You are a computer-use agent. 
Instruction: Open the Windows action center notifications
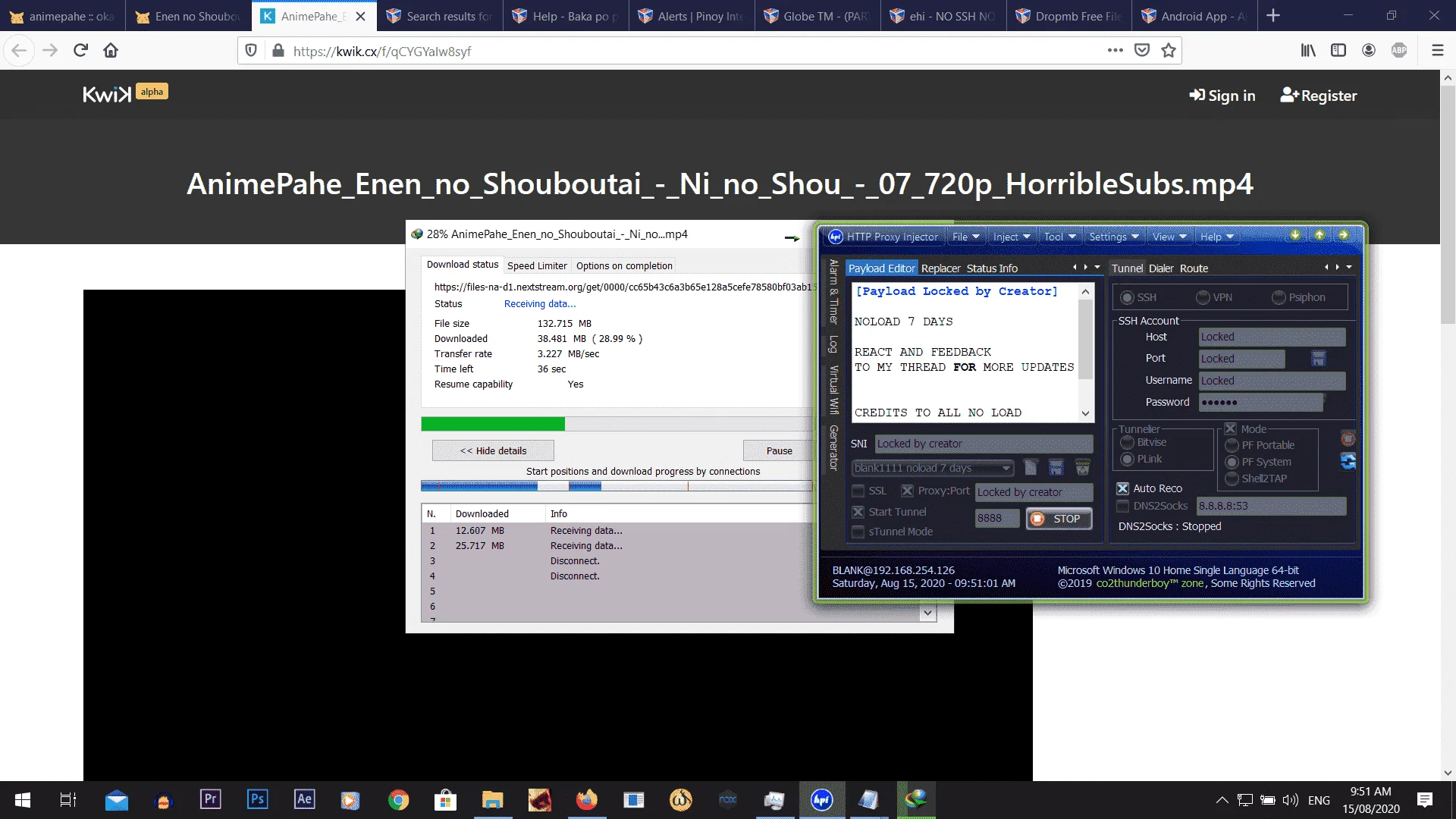1425,800
